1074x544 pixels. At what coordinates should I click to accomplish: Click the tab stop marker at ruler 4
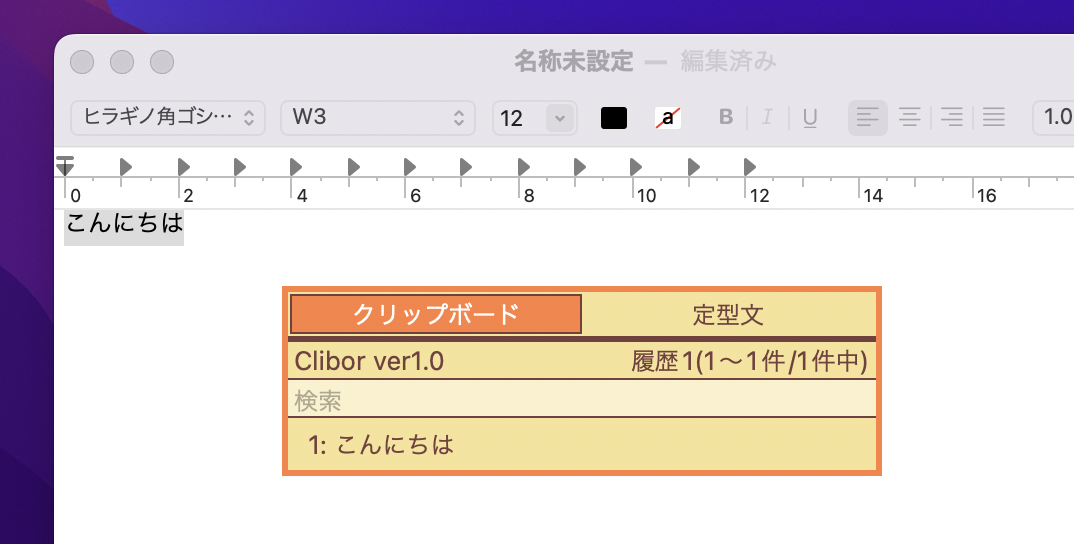click(295, 166)
